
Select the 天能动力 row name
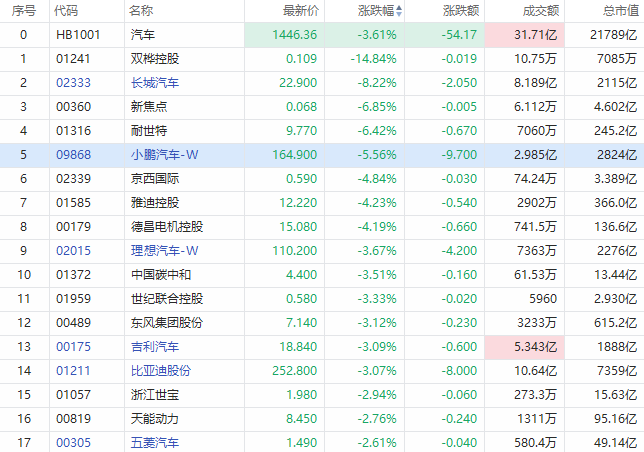click(155, 419)
